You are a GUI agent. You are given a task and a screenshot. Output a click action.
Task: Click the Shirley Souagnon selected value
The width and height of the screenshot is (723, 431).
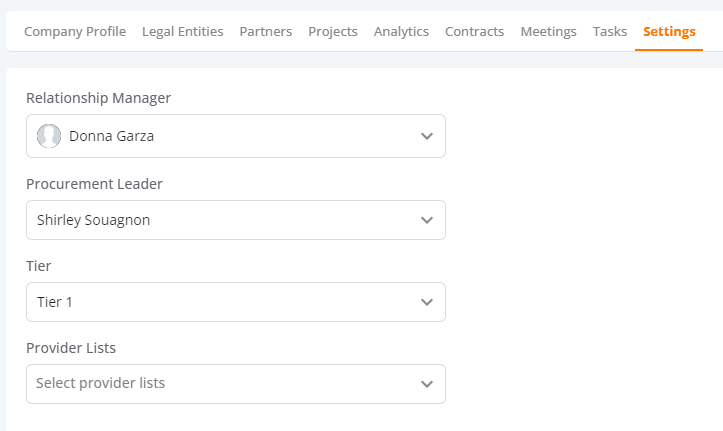tap(94, 220)
